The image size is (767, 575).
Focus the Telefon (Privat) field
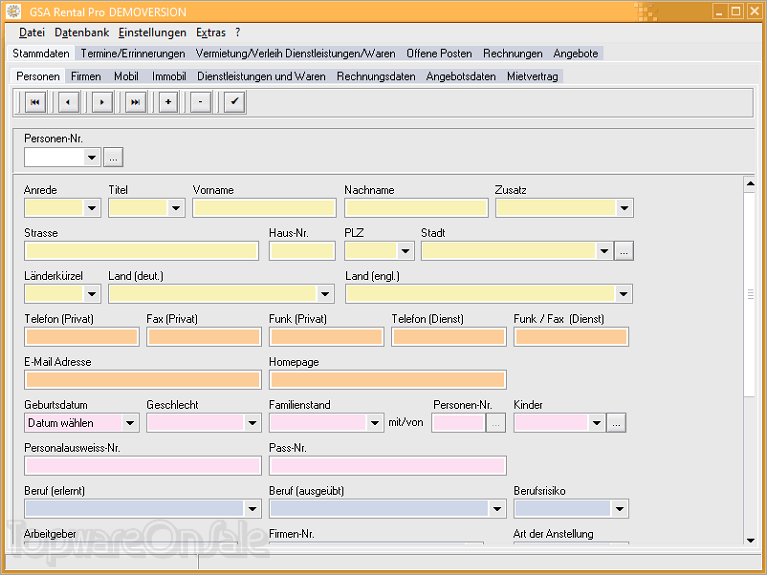click(x=82, y=337)
